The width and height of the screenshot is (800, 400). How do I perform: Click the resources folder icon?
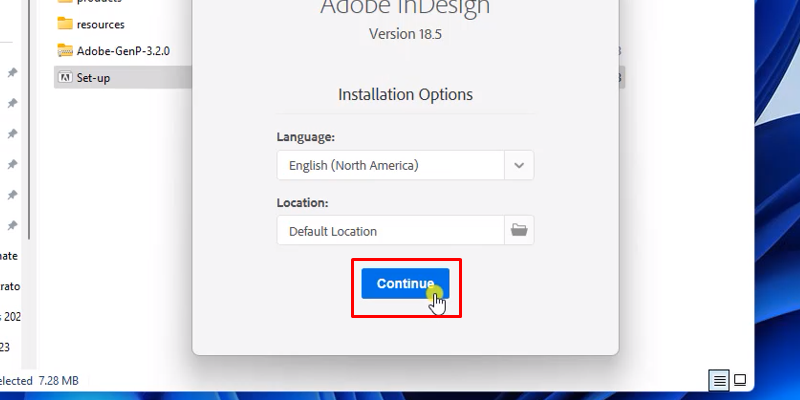point(65,23)
